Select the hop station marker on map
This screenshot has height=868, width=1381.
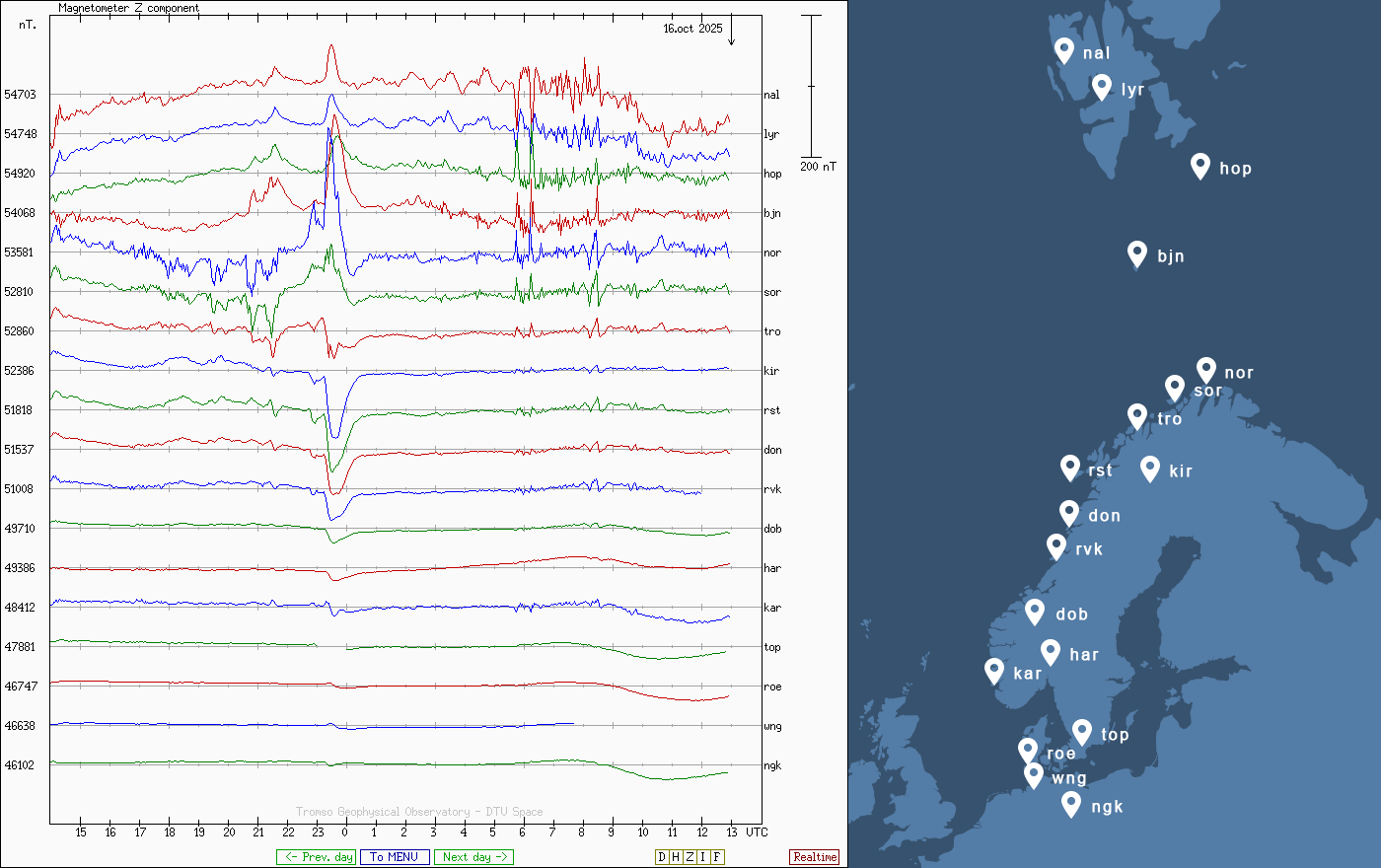1199,166
